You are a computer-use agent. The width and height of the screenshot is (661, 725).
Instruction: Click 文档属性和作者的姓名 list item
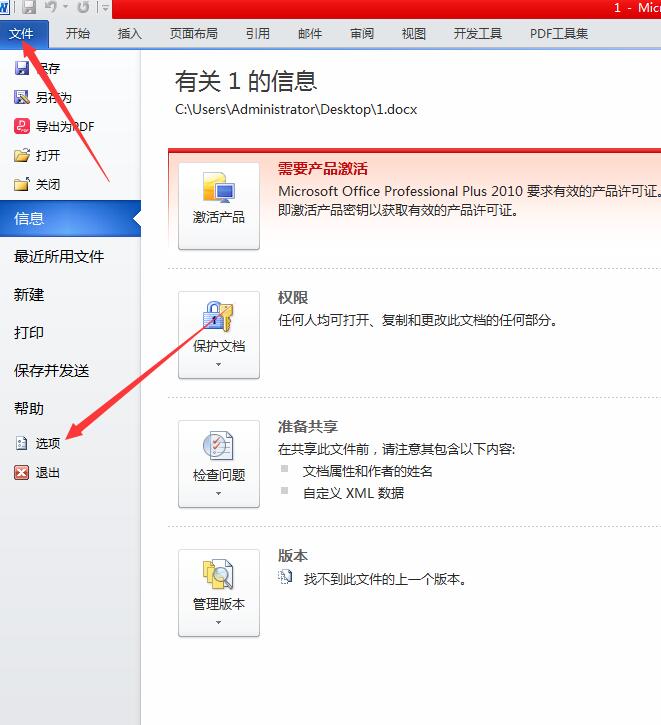[x=367, y=471]
